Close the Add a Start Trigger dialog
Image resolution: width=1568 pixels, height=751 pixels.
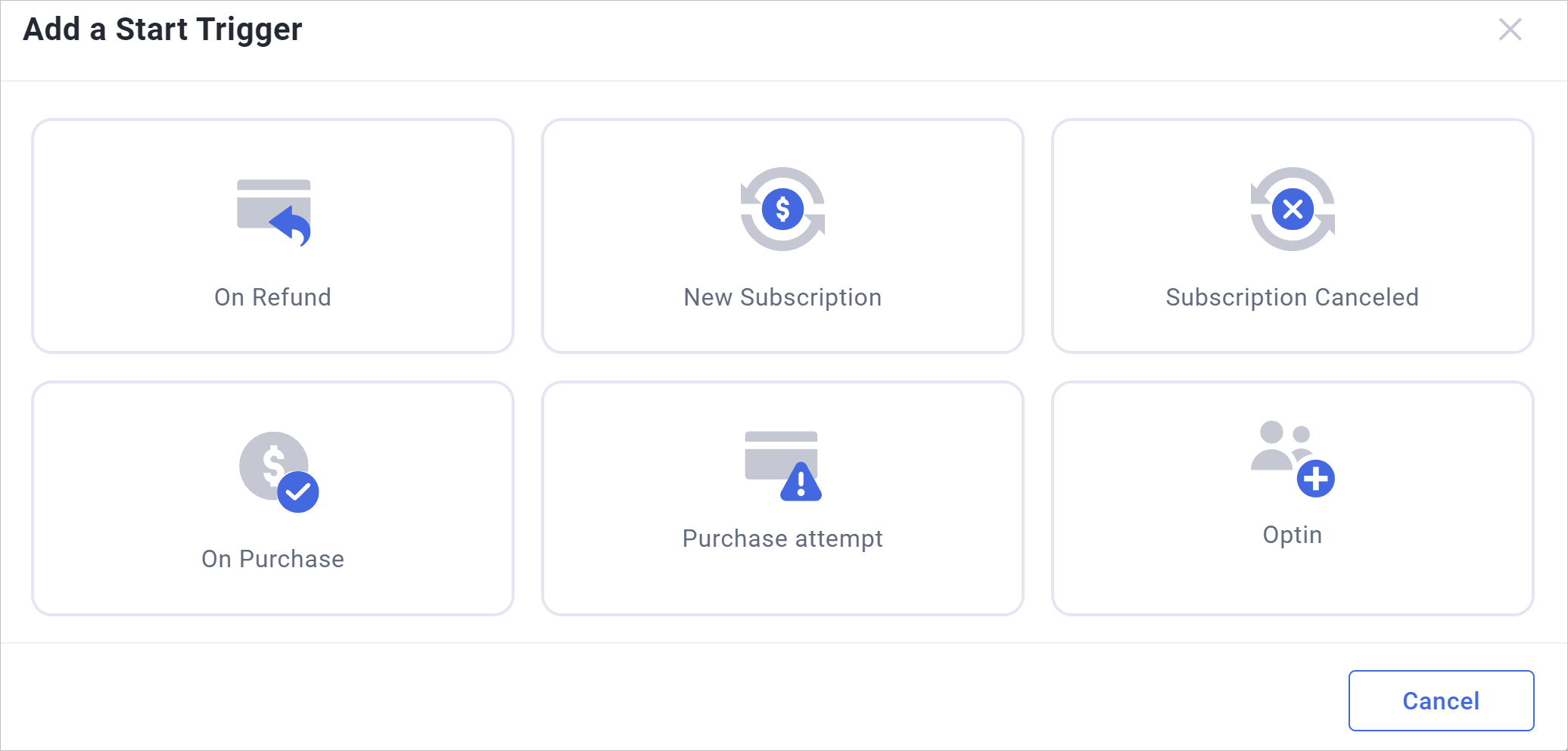(1510, 29)
